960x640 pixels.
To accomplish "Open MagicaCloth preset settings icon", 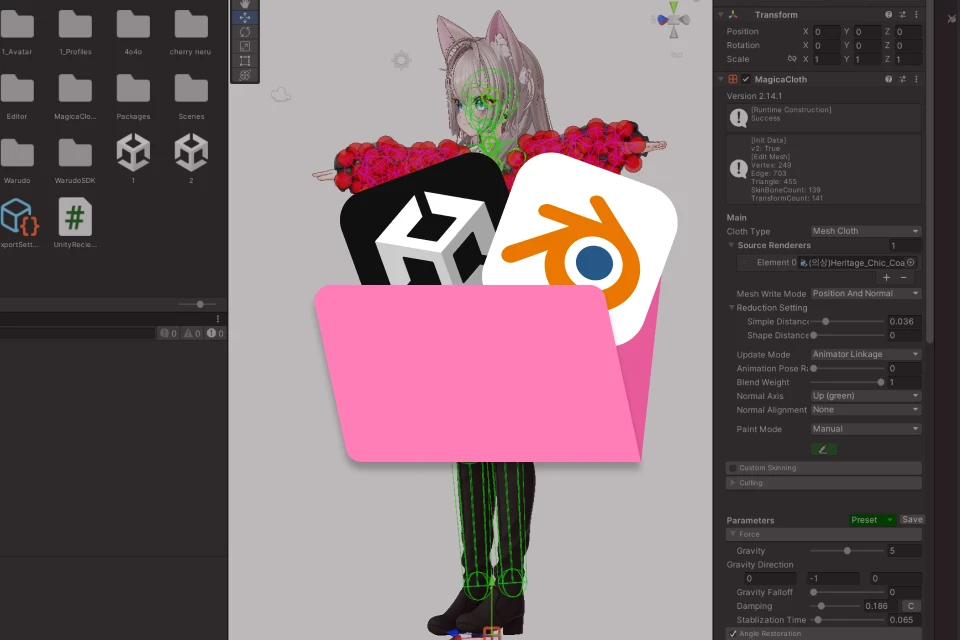I will coord(902,79).
